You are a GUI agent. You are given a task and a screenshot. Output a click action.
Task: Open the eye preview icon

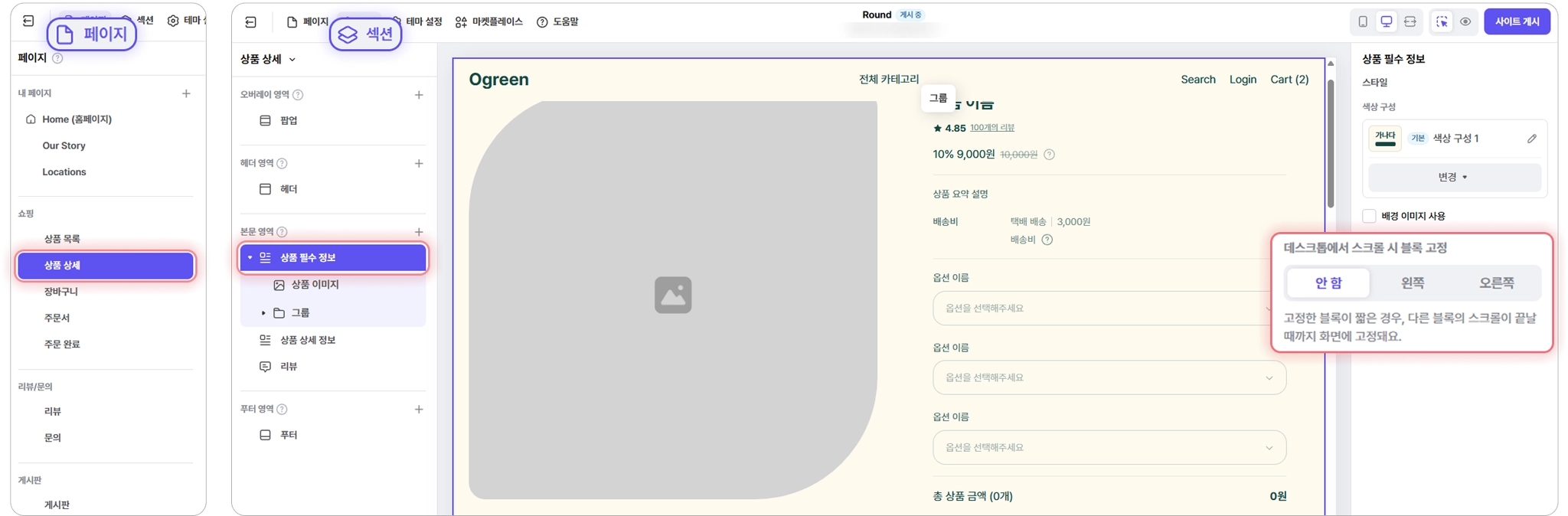[x=1465, y=21]
